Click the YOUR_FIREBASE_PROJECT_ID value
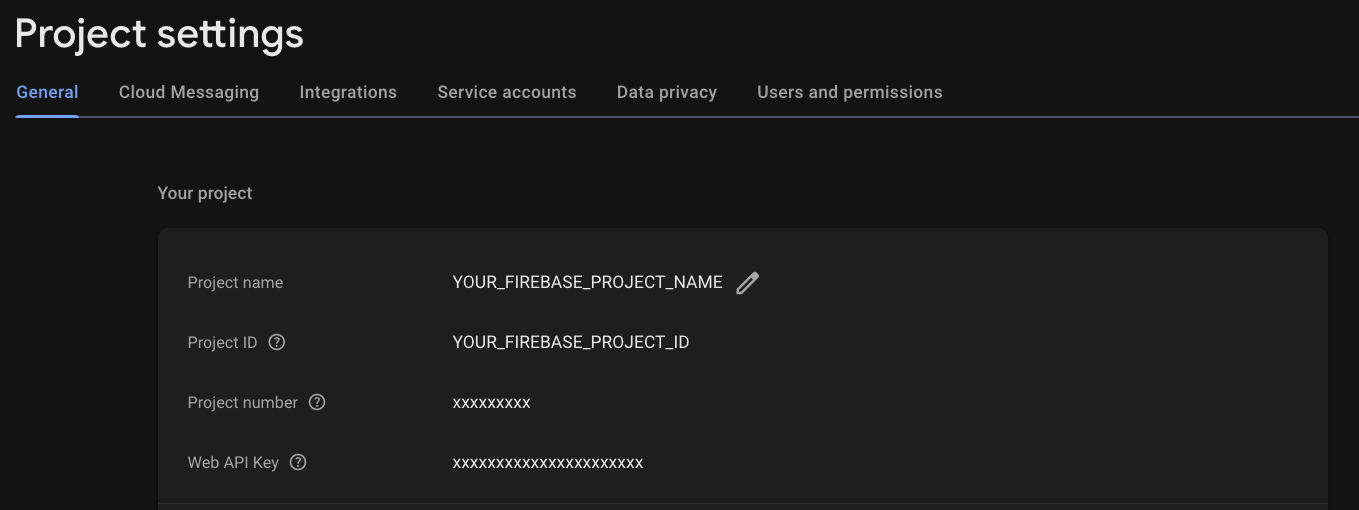 (571, 342)
